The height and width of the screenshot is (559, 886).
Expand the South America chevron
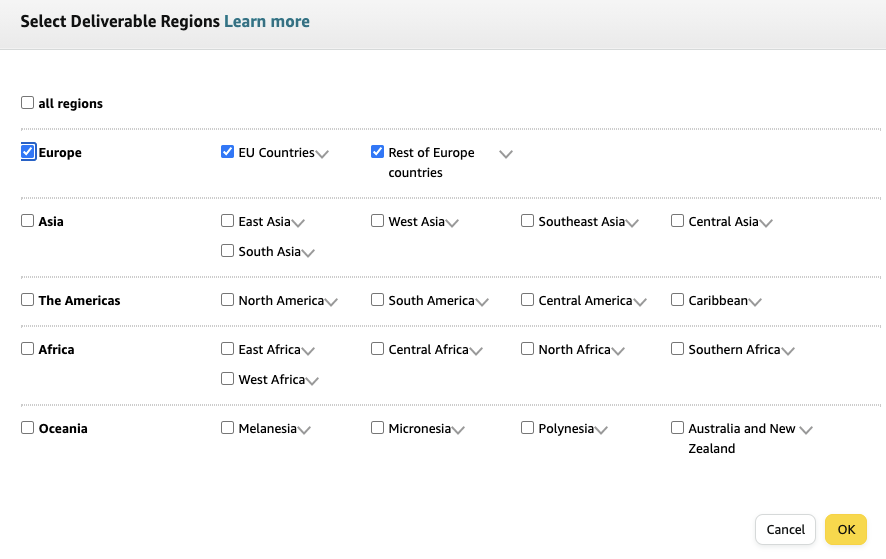[x=482, y=302]
